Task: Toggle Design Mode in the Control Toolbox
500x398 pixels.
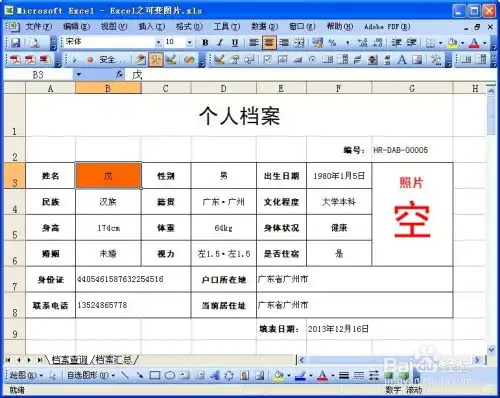Action: tap(219, 60)
